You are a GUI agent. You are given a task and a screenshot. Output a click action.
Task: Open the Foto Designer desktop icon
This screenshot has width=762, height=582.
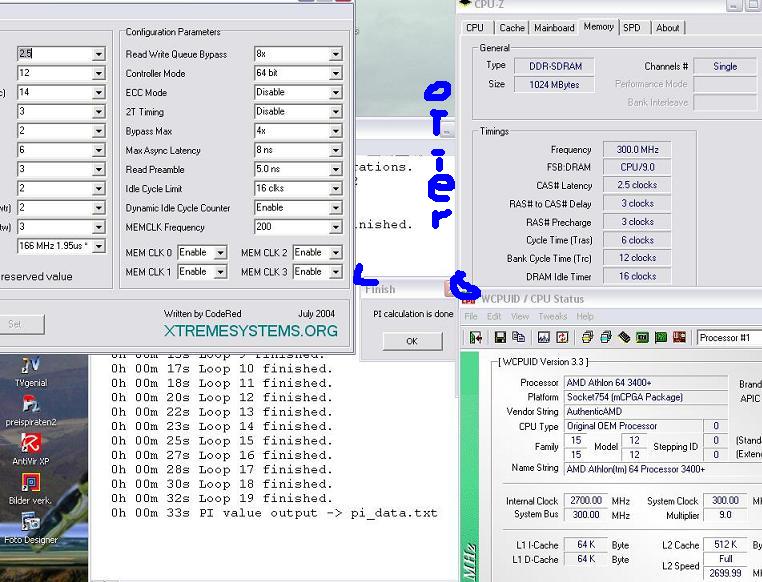(x=31, y=529)
